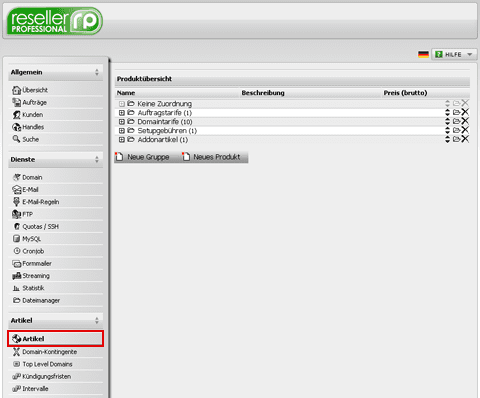Open the E-Mail-Regeln link
The image size is (480, 398).
point(40,202)
